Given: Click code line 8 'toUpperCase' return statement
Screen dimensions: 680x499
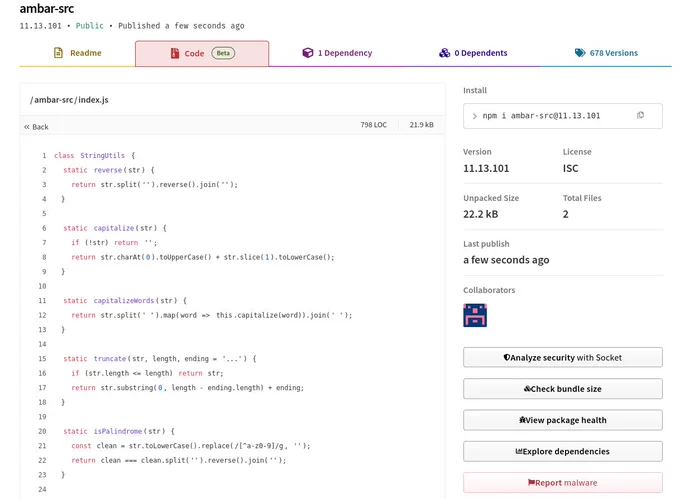Looking at the screenshot, I should pos(203,257).
